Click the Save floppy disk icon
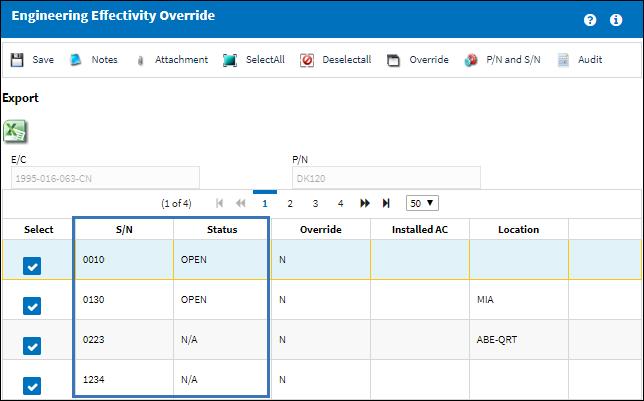Viewport: 644px width, 401px height. pyautogui.click(x=17, y=60)
